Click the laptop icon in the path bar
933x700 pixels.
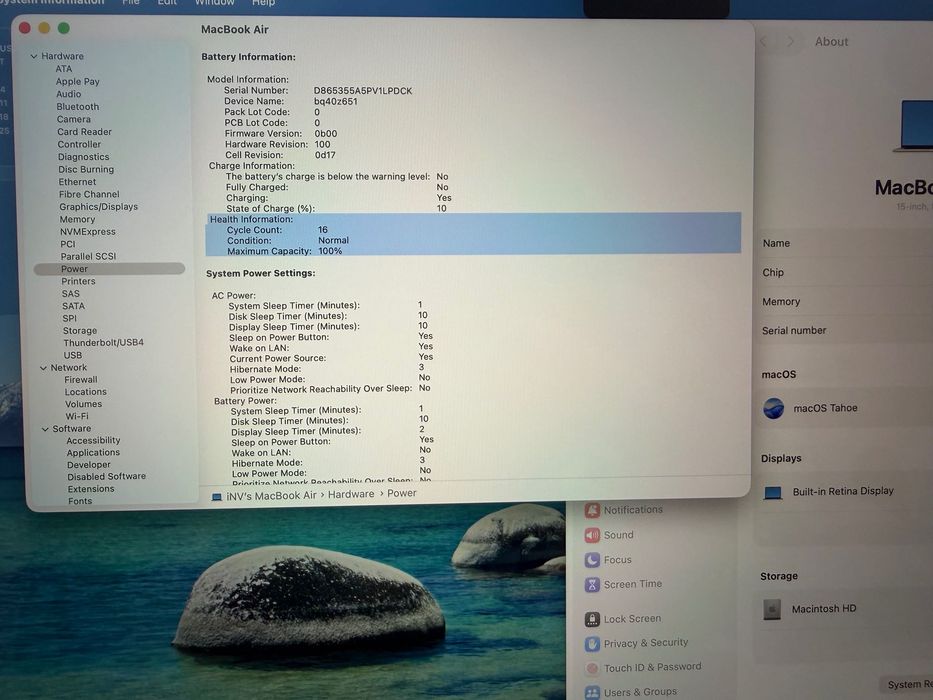tap(217, 496)
